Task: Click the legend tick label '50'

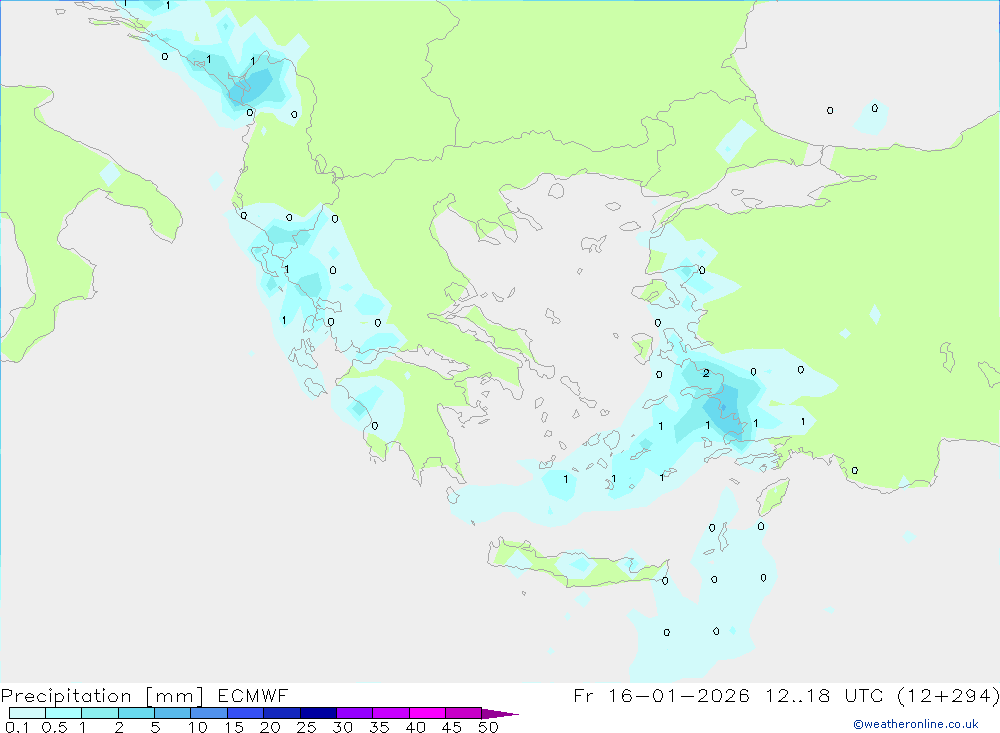Action: coord(489,727)
